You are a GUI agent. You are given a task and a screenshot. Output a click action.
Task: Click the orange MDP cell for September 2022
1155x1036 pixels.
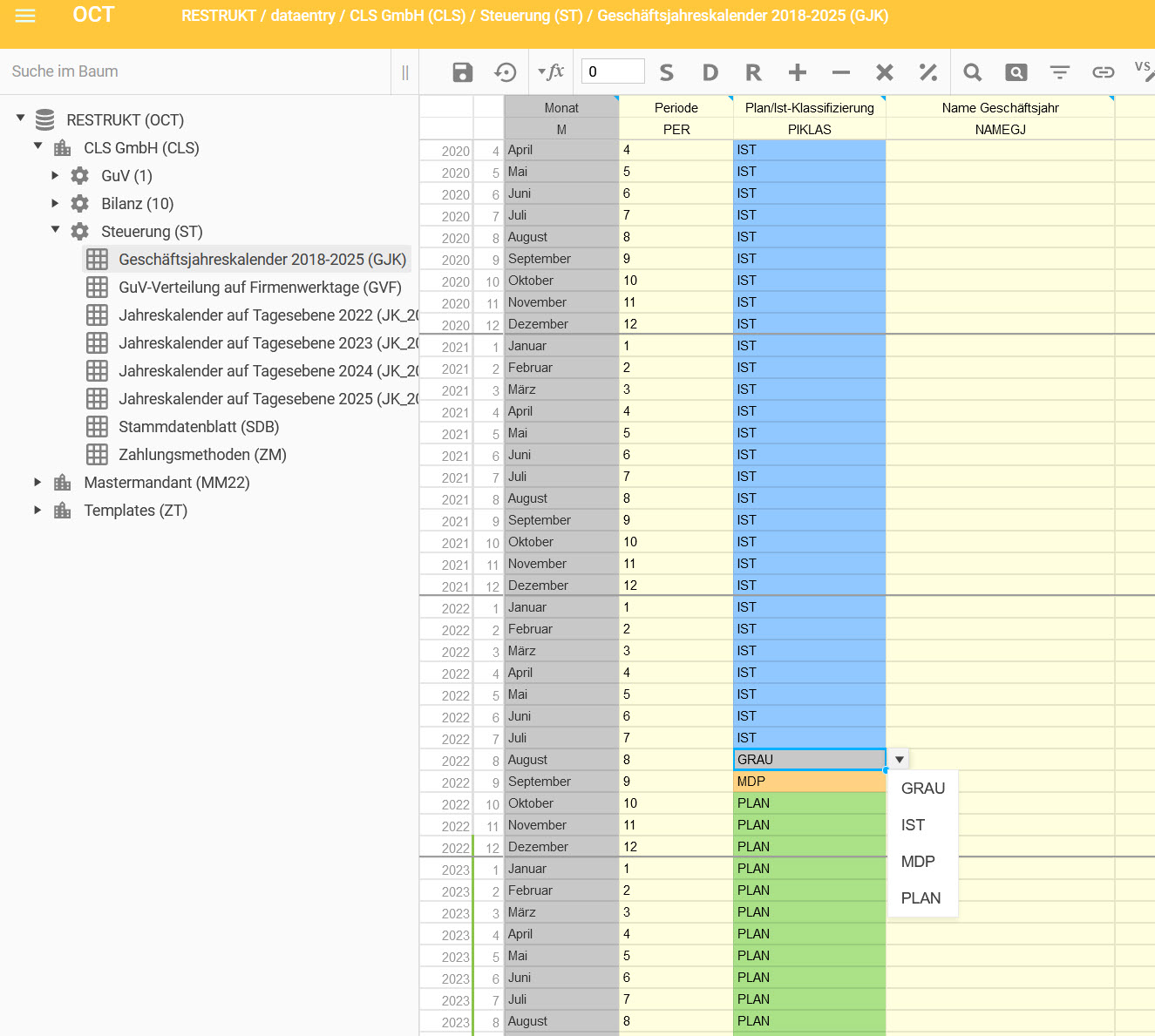(x=809, y=782)
